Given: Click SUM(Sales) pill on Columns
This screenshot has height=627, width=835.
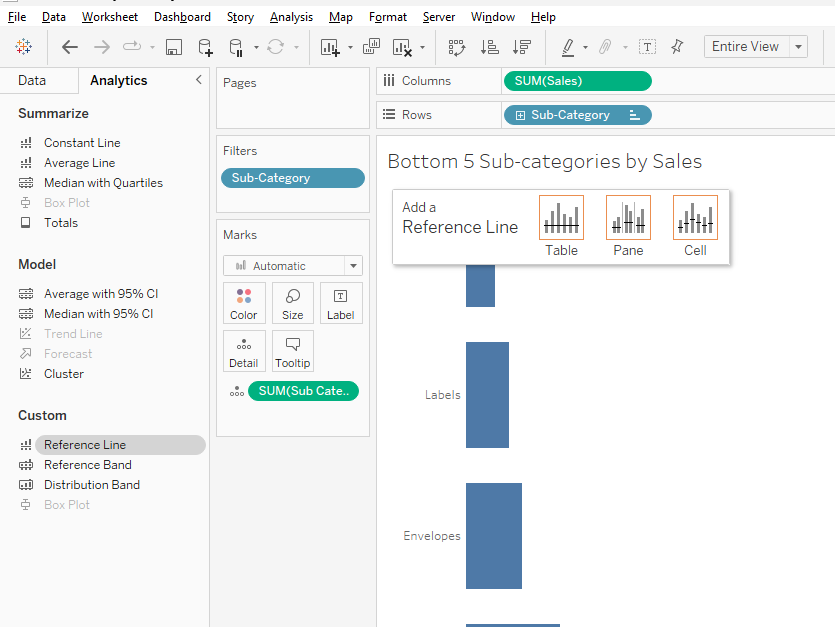Looking at the screenshot, I should point(578,81).
